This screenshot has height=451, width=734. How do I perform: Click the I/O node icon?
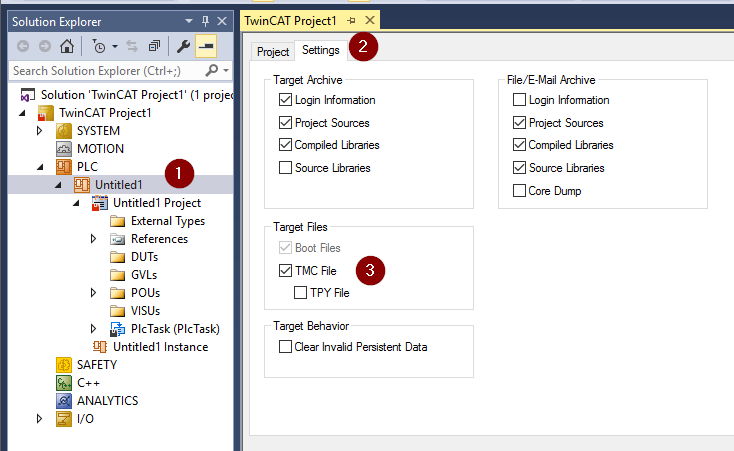pyautogui.click(x=64, y=419)
